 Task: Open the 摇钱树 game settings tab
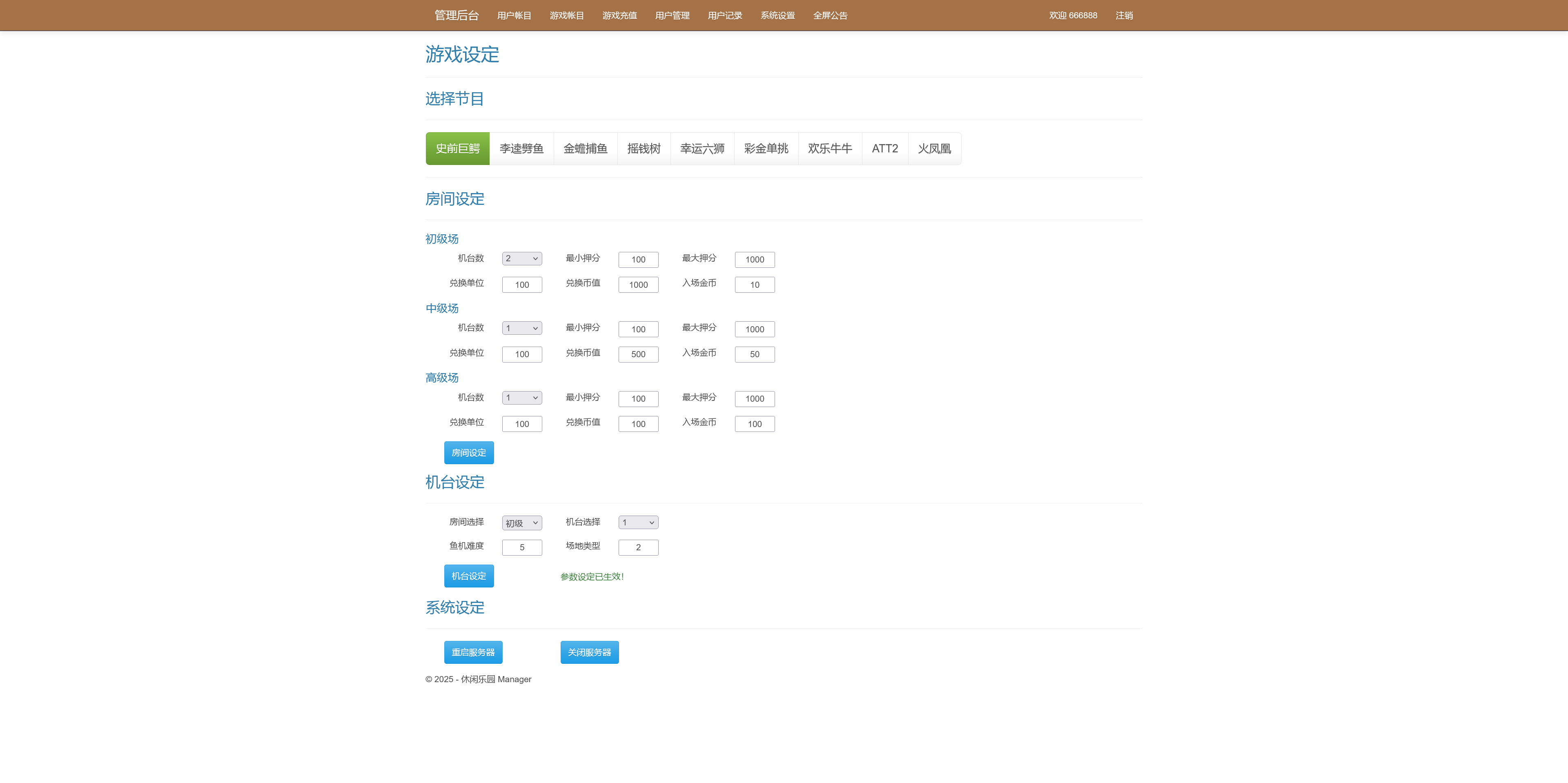click(x=644, y=148)
